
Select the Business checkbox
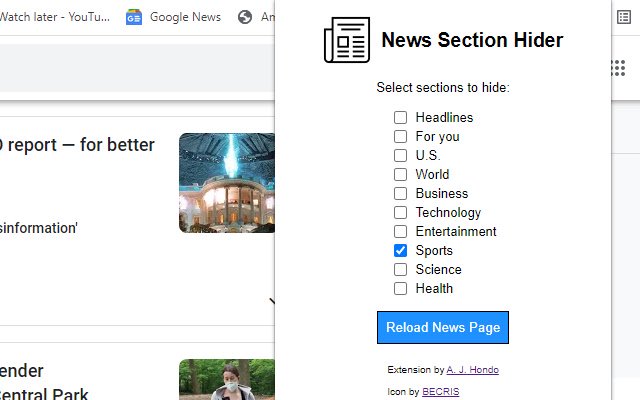pyautogui.click(x=400, y=193)
